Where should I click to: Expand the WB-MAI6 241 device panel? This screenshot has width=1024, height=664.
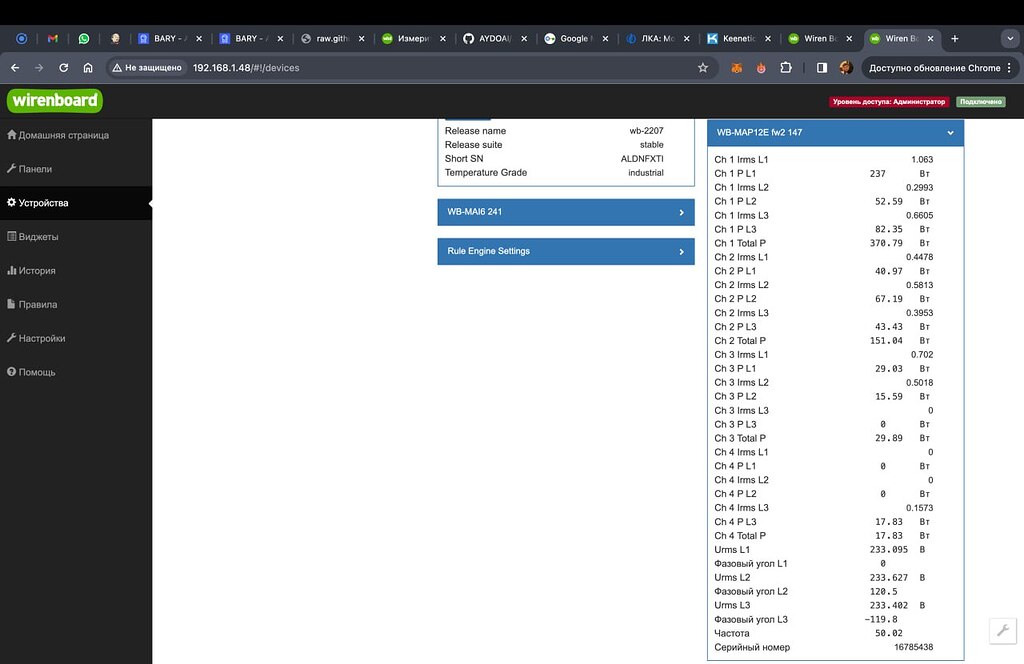(x=565, y=212)
